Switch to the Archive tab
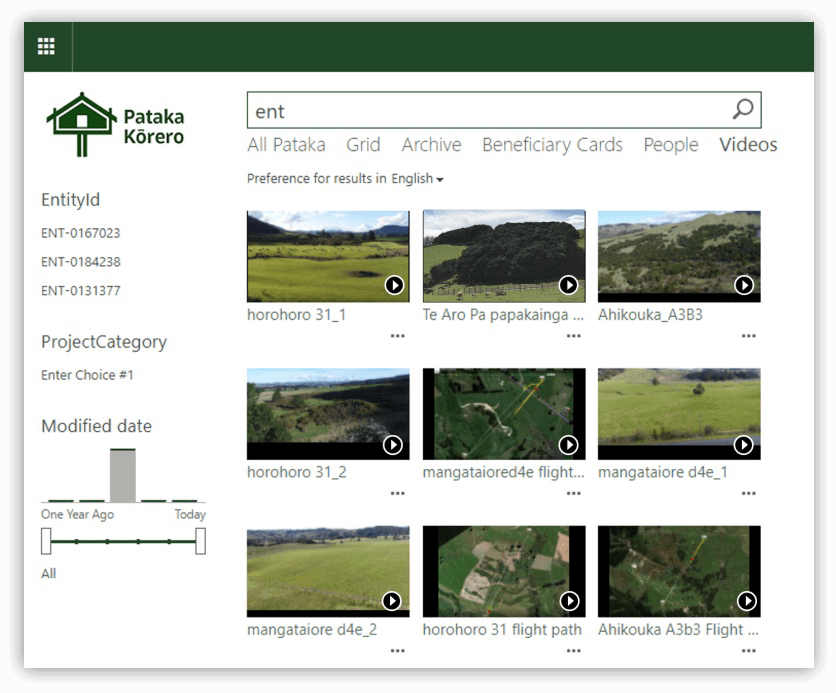The image size is (836, 693). coord(432,144)
